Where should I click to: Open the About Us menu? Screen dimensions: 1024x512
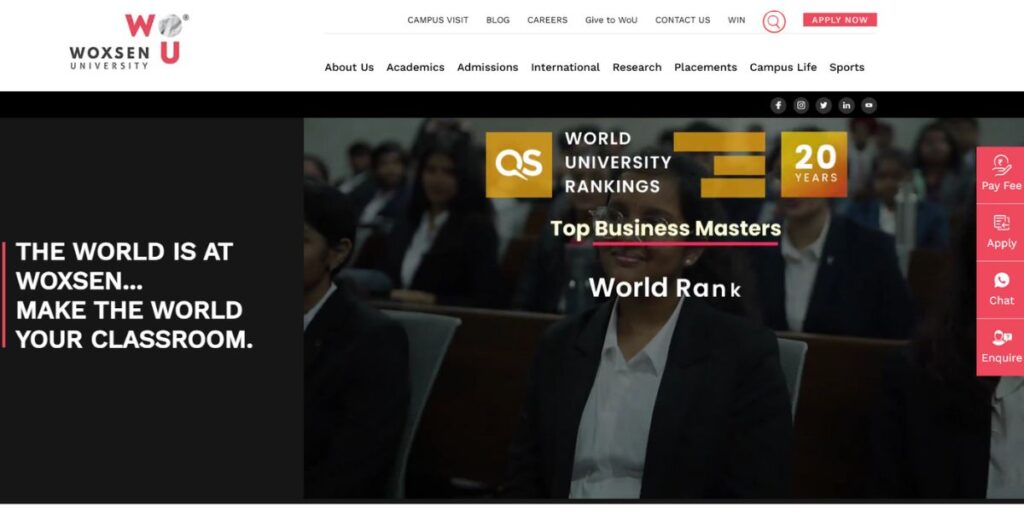pos(349,67)
